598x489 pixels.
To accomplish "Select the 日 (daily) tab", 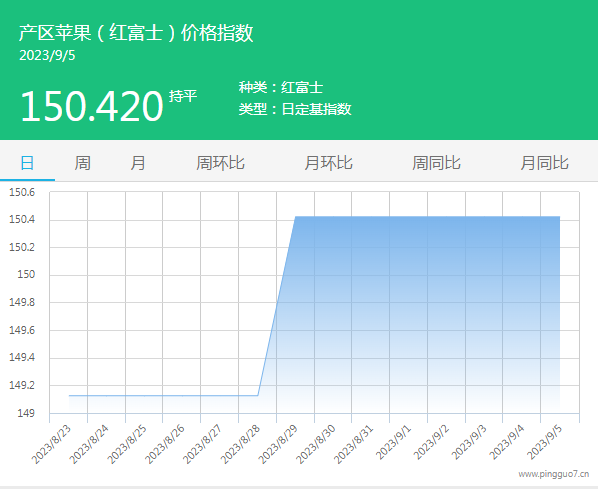I will coord(27,163).
